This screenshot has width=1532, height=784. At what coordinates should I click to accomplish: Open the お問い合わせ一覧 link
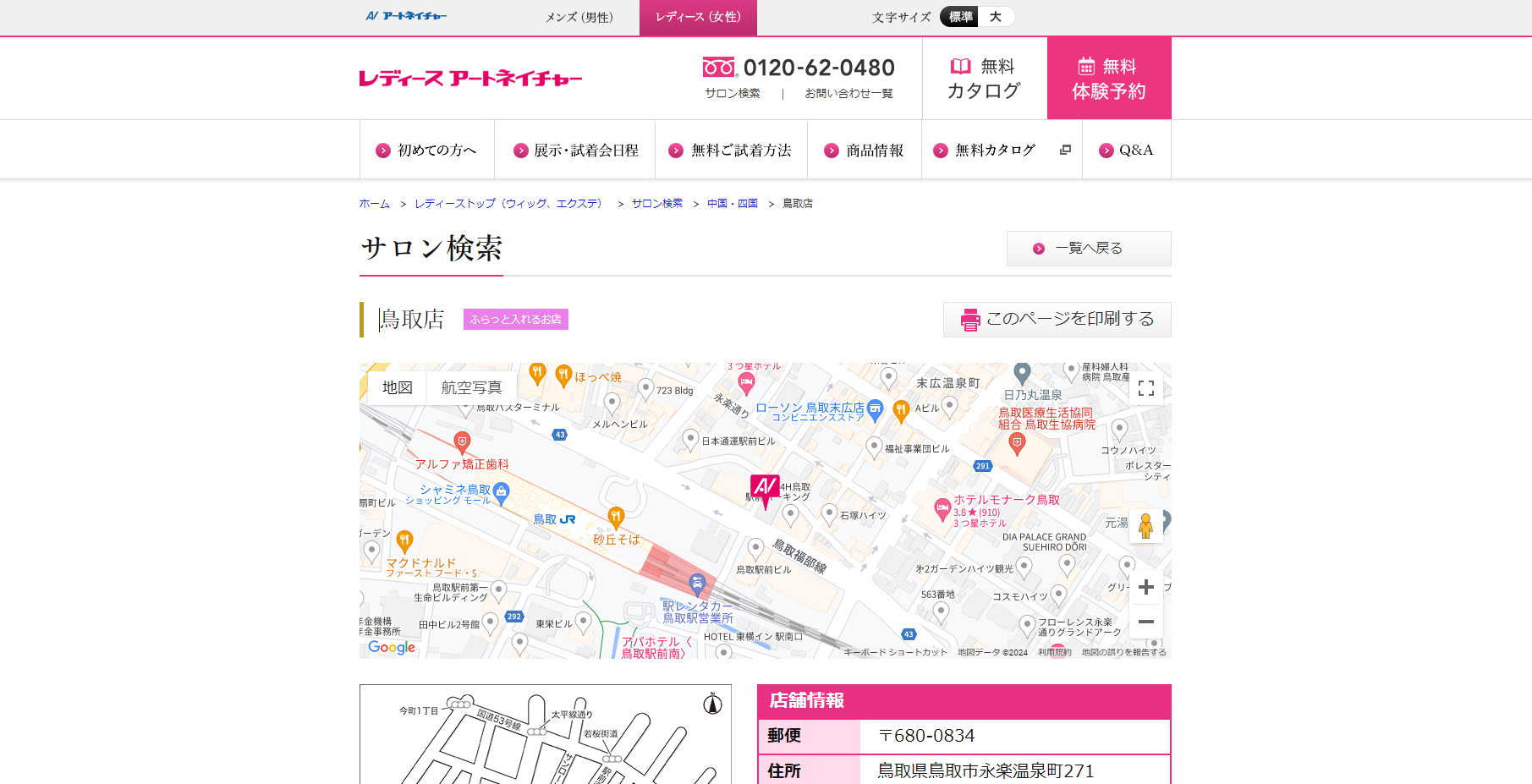point(848,93)
